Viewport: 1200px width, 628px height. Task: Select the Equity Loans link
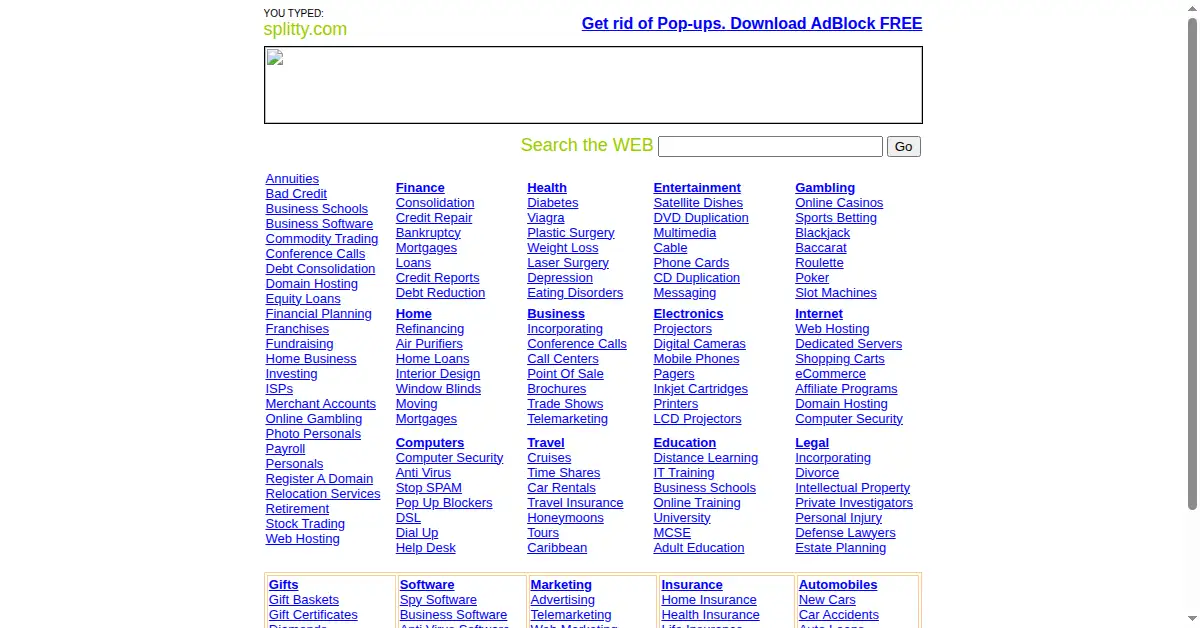pyautogui.click(x=303, y=299)
